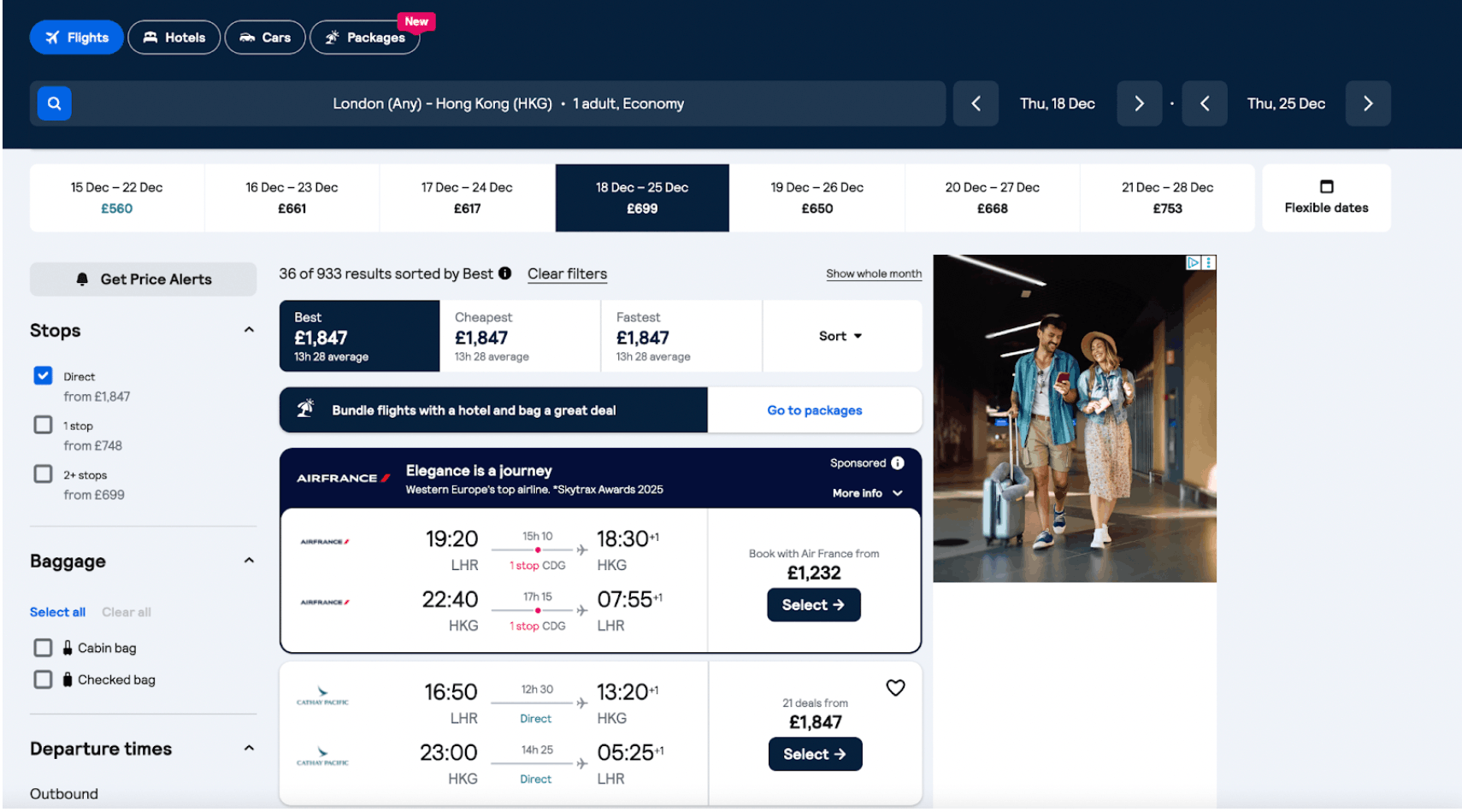
Task: Click the Cars car icon
Action: (246, 37)
